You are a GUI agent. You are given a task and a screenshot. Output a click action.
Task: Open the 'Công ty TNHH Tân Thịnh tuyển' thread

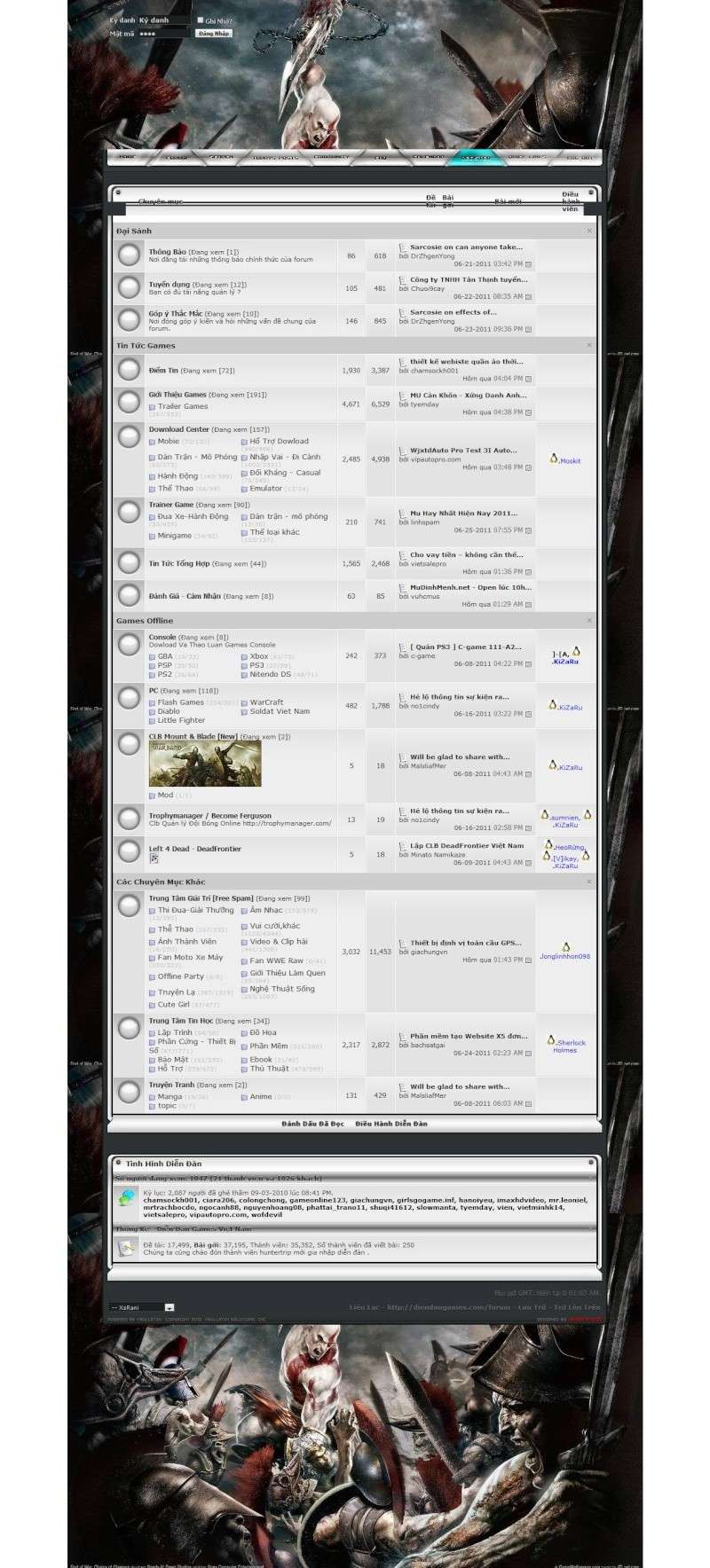coord(469,279)
